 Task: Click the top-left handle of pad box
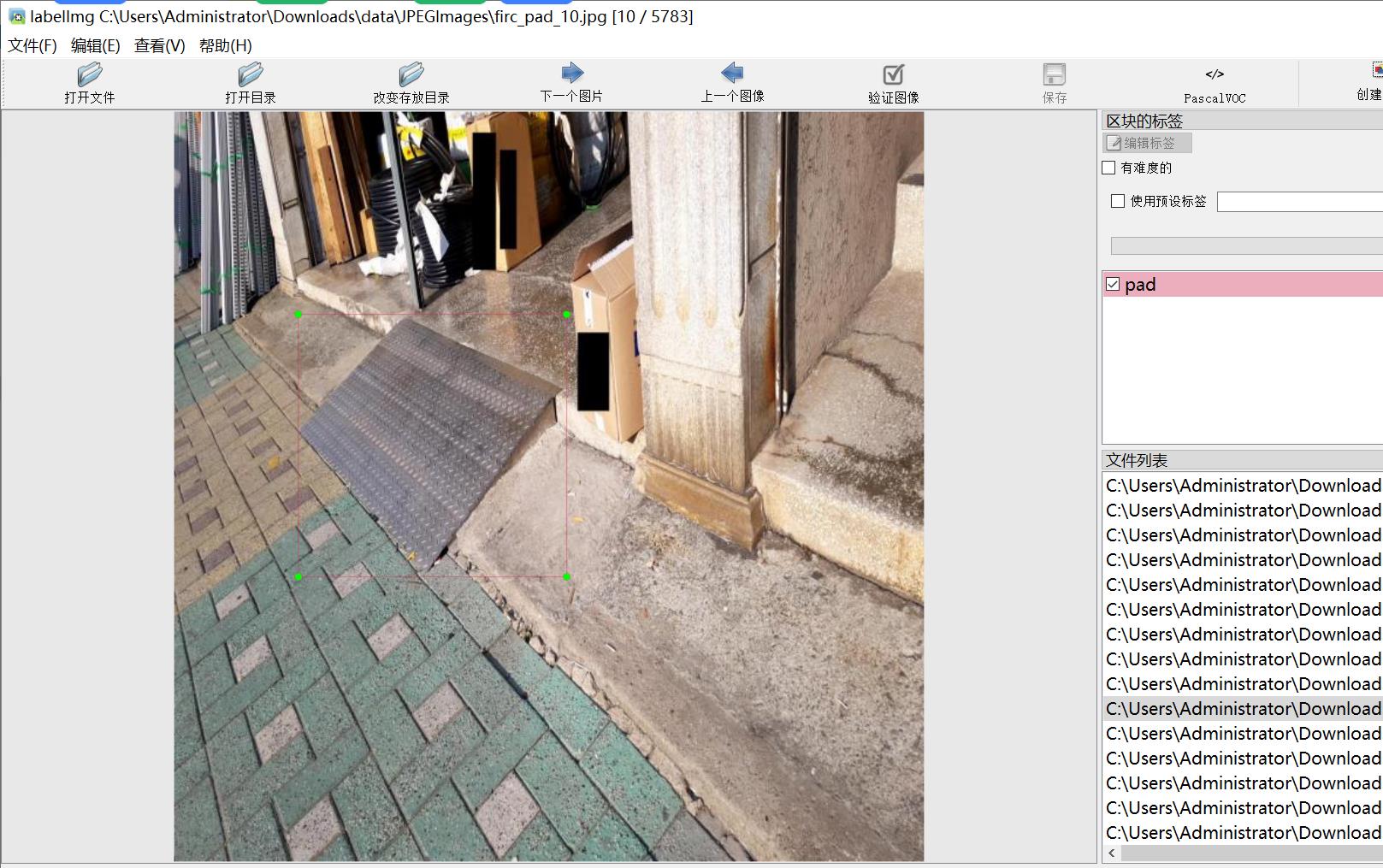pyautogui.click(x=298, y=315)
